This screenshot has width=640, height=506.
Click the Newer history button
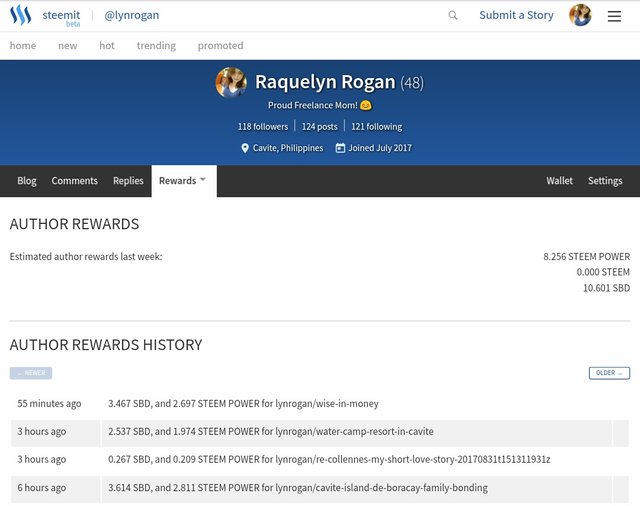(x=31, y=373)
